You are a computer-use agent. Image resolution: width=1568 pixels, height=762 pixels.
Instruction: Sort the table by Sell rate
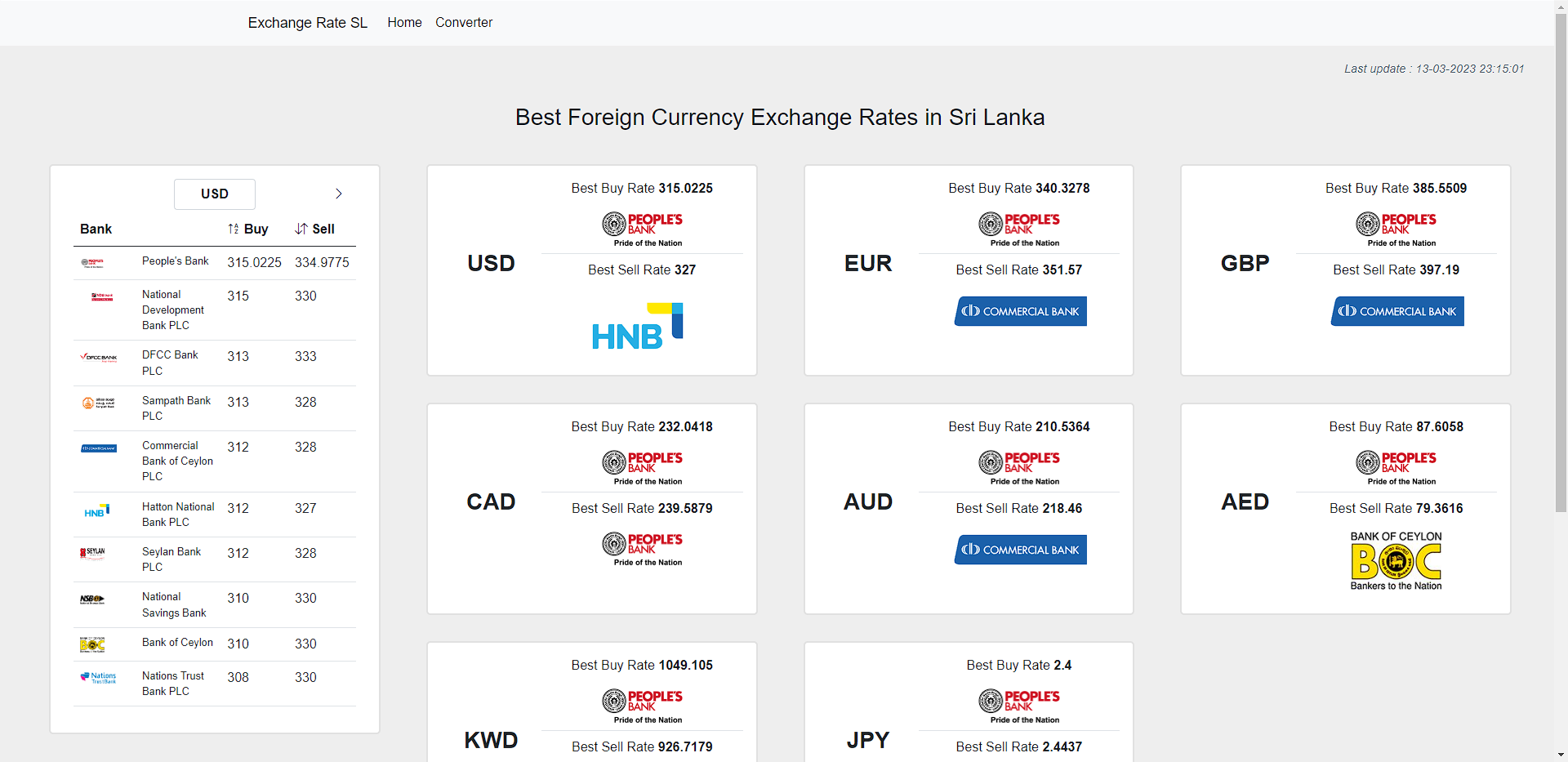click(315, 229)
